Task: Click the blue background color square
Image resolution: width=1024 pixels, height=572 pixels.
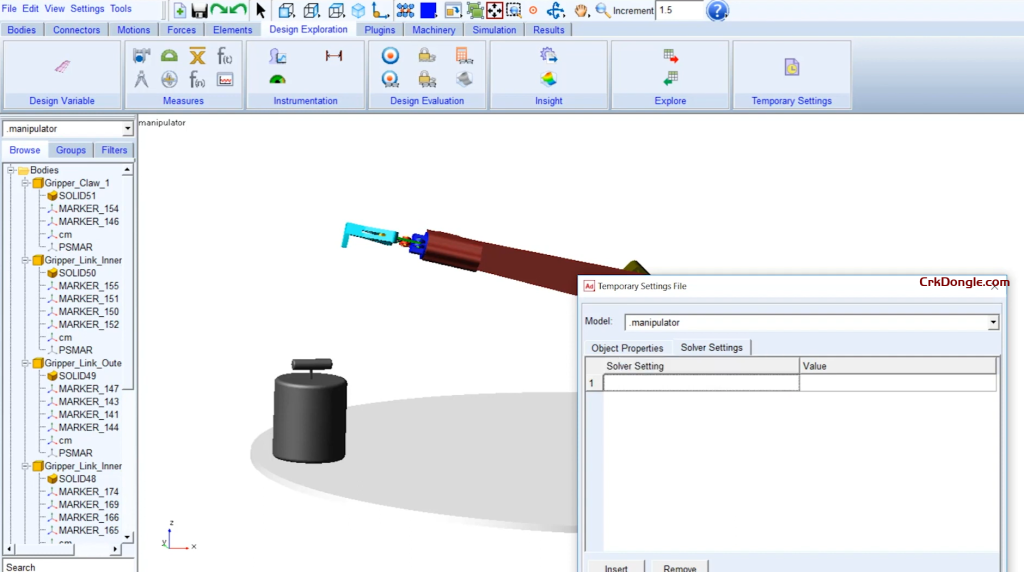Action: coord(428,11)
